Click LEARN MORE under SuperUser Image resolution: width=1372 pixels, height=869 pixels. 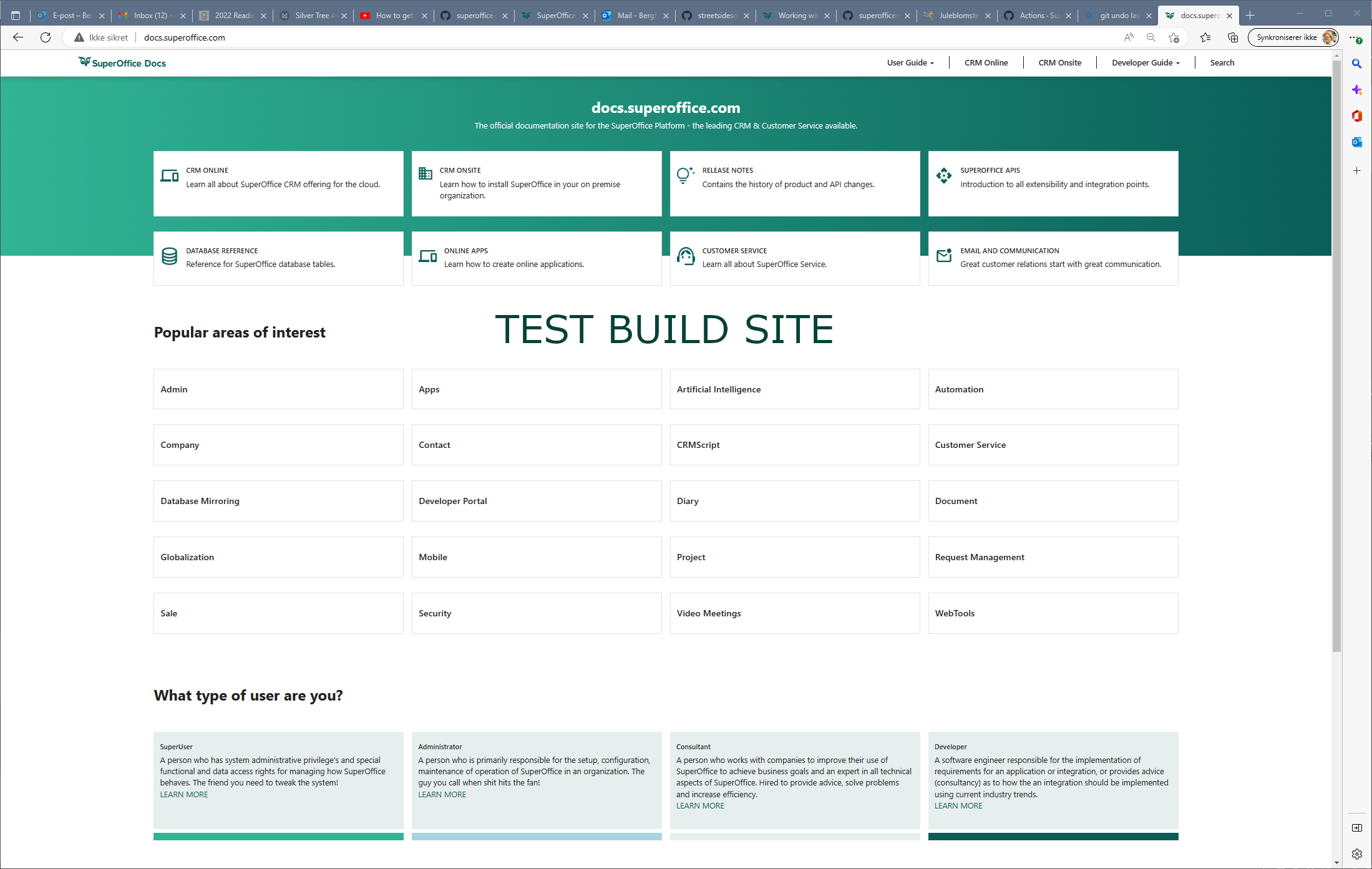pos(184,794)
